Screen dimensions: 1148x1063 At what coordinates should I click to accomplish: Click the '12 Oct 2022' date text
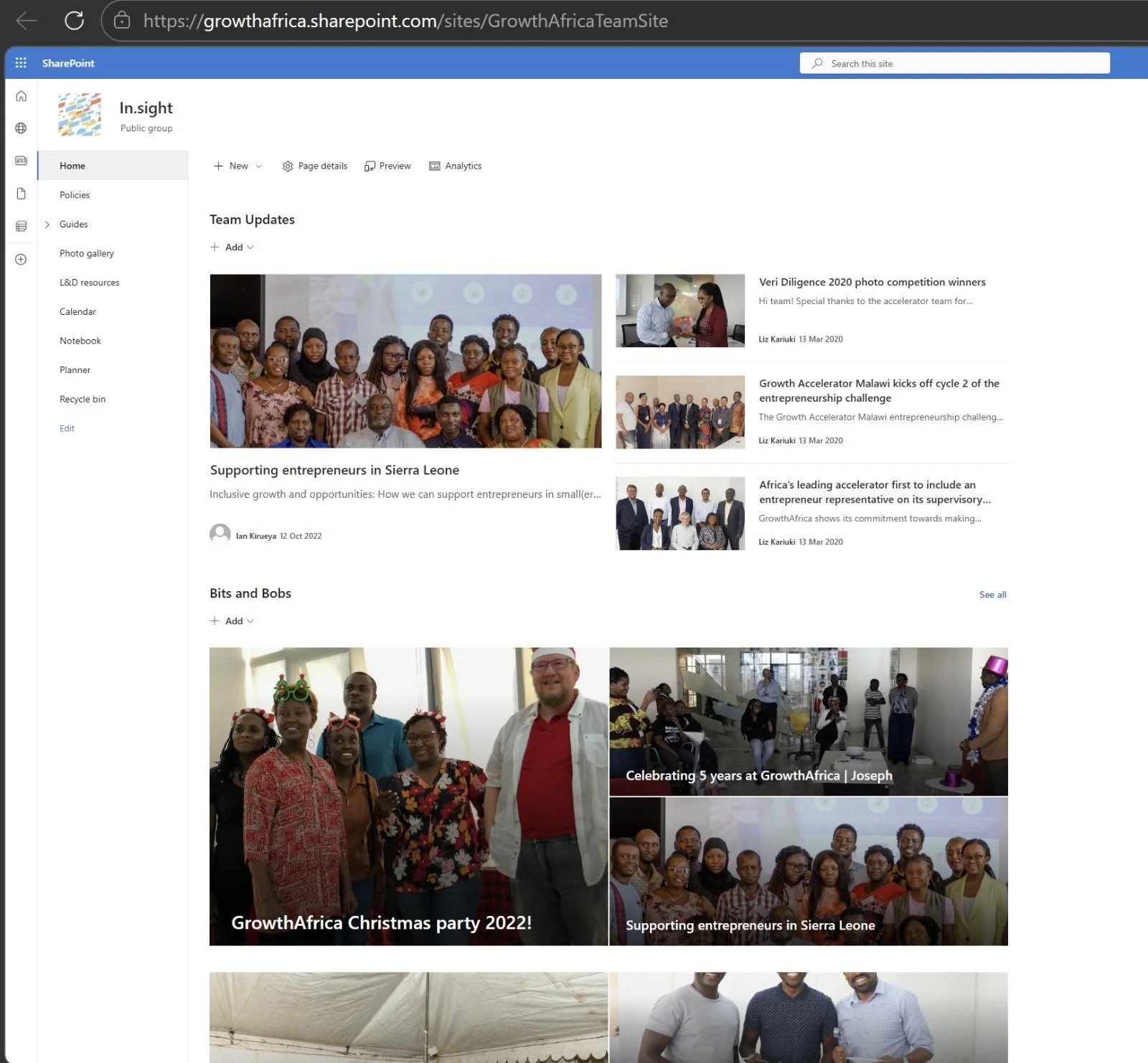tap(301, 536)
